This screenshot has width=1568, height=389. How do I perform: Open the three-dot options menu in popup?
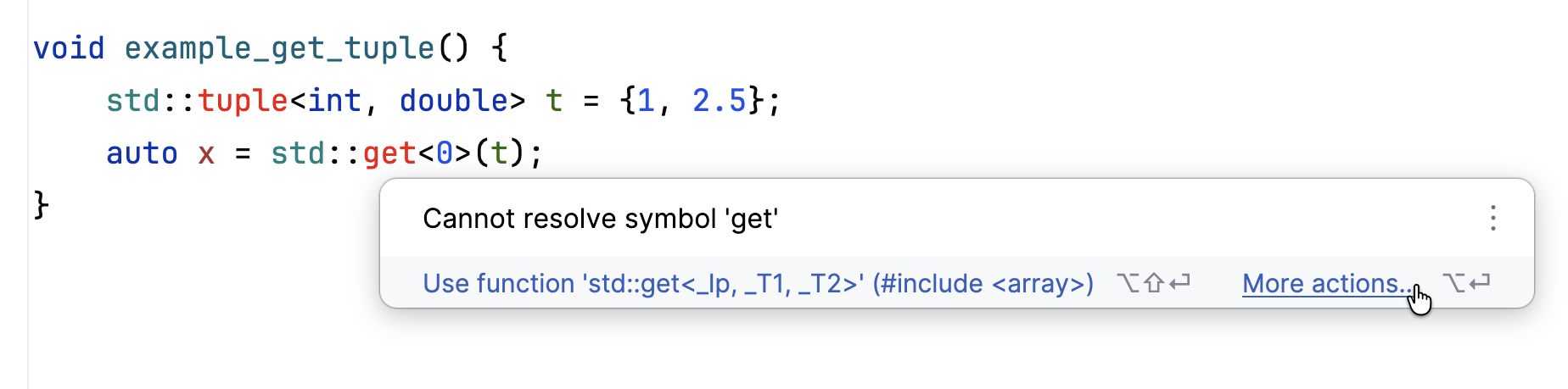1492,219
